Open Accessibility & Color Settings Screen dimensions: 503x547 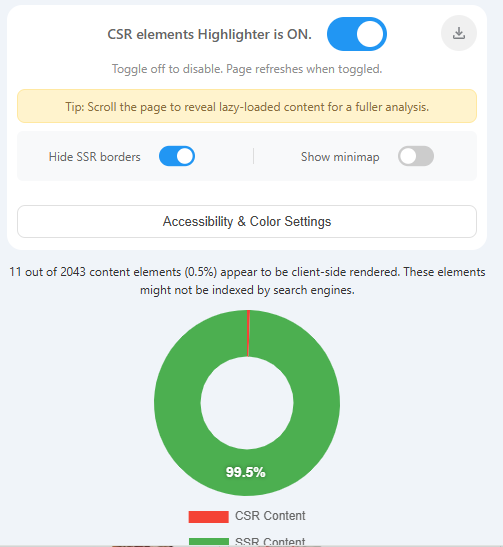247,222
